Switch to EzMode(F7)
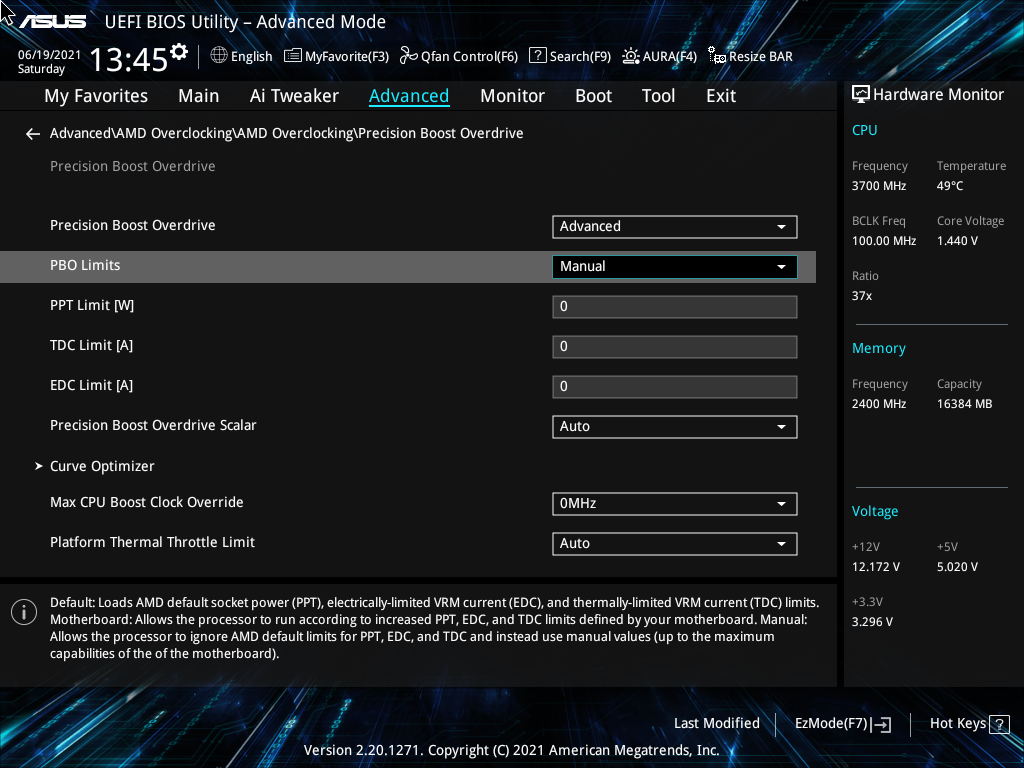This screenshot has width=1024, height=768. [x=842, y=724]
